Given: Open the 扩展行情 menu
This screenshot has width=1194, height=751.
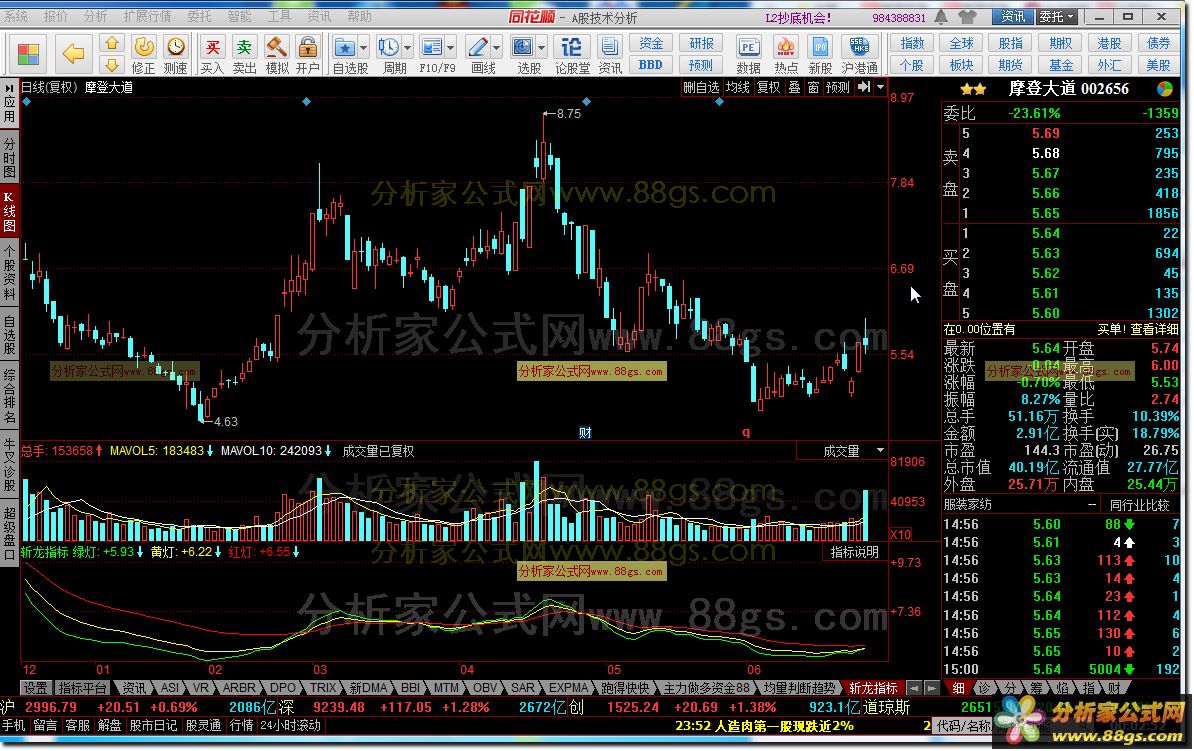Looking at the screenshot, I should [x=147, y=16].
